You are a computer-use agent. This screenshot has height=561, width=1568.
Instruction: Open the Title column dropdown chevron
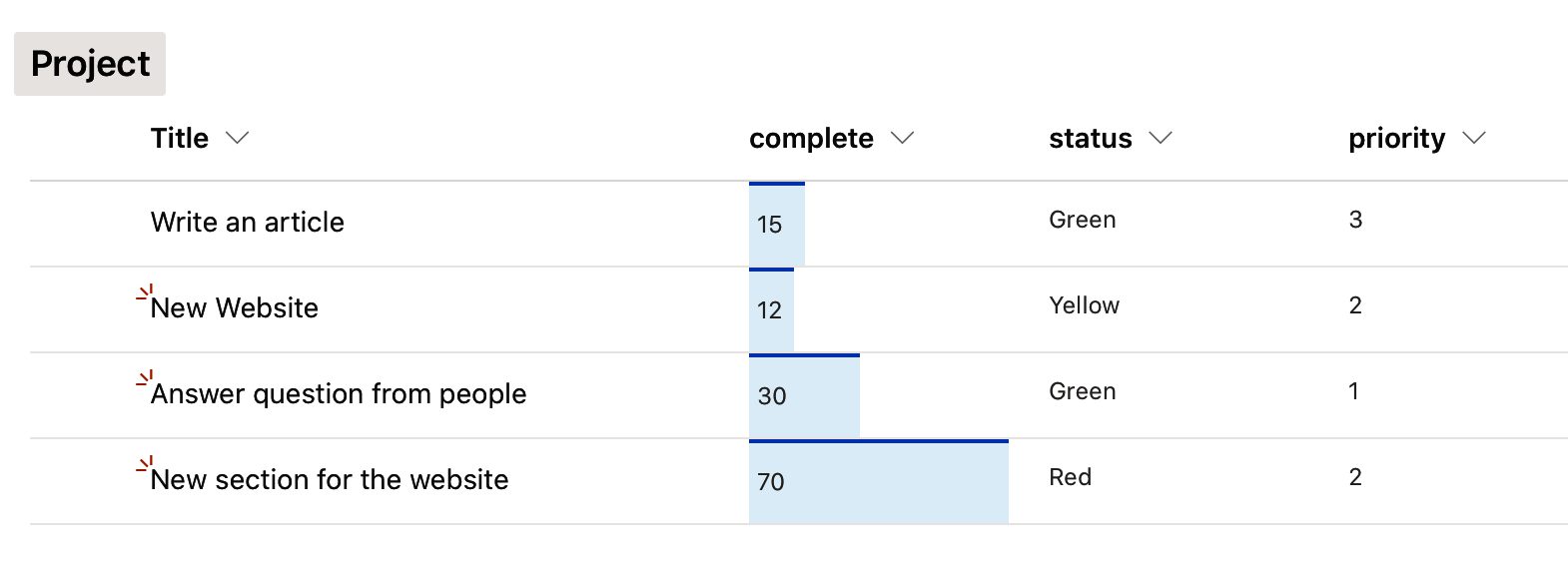coord(237,138)
